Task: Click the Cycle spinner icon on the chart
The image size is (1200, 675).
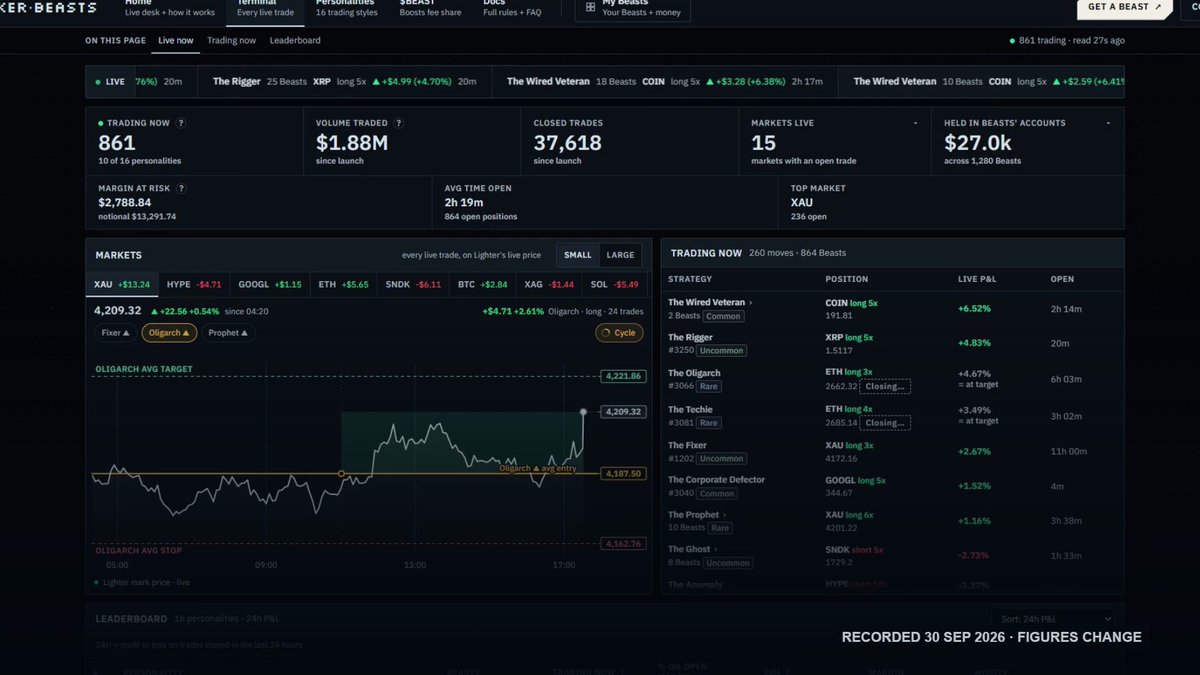Action: coord(606,333)
